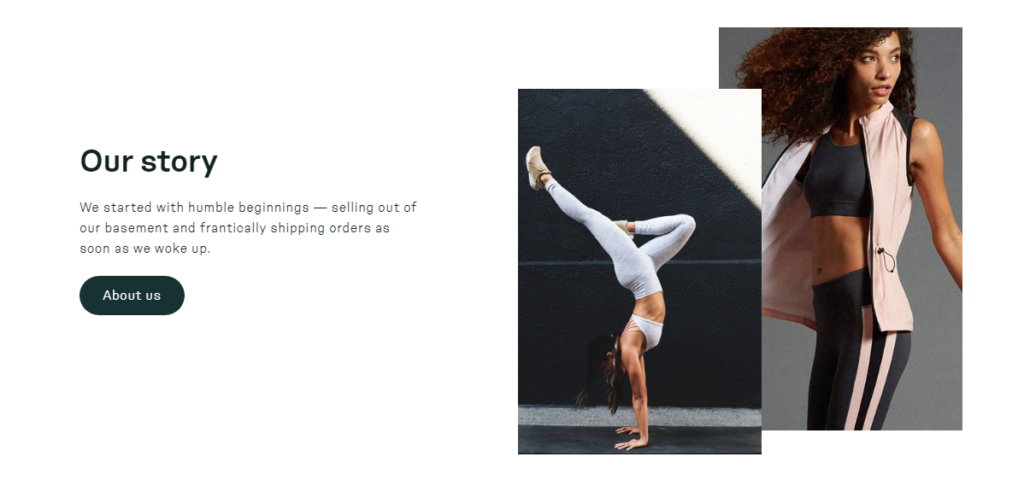This screenshot has width=1024, height=486.
Task: Click the drawstring toggle on pink vest
Action: pyautogui.click(x=885, y=259)
